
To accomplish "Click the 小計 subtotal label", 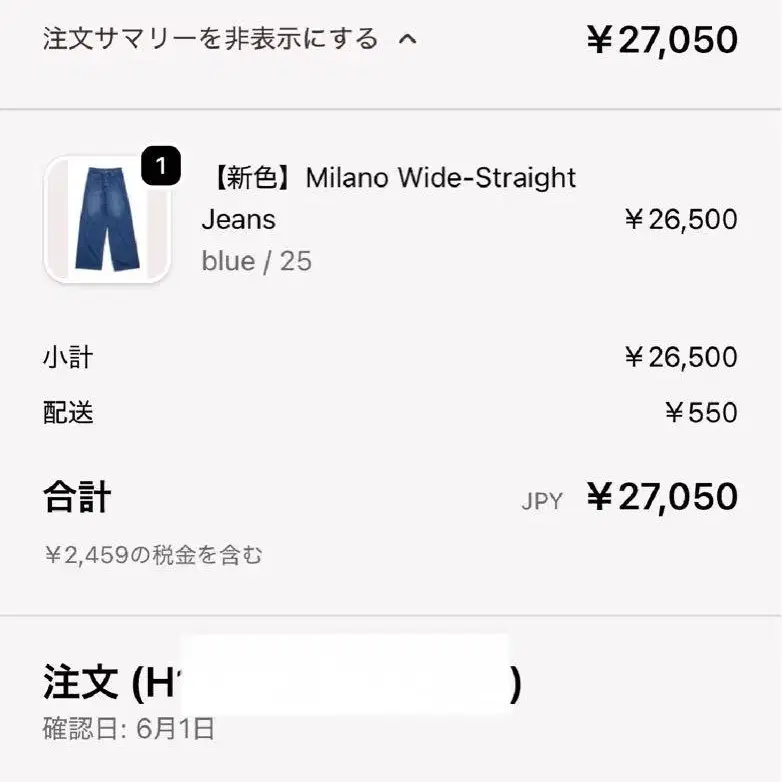I will tap(68, 357).
